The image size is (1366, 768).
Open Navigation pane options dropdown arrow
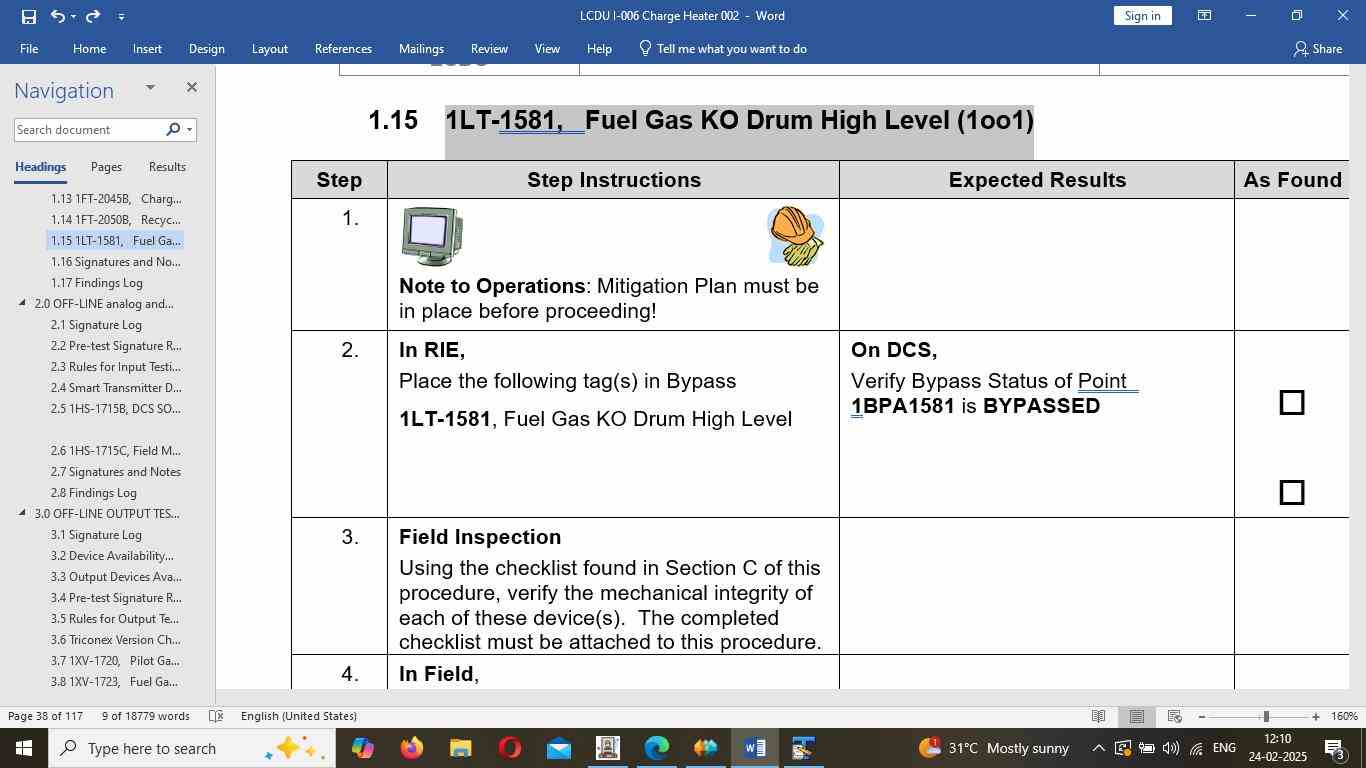click(x=150, y=88)
